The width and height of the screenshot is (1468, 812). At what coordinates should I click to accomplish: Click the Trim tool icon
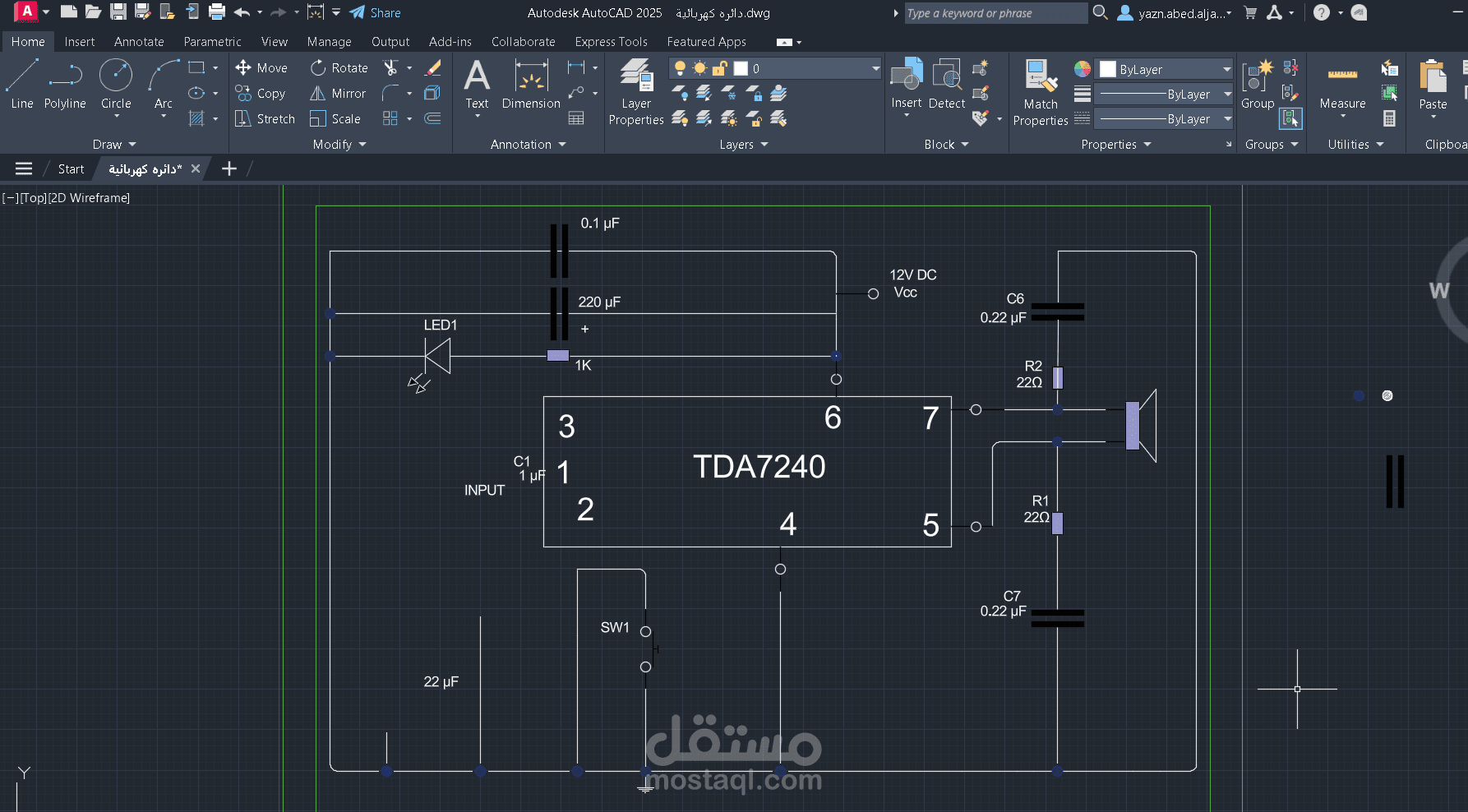pos(390,67)
